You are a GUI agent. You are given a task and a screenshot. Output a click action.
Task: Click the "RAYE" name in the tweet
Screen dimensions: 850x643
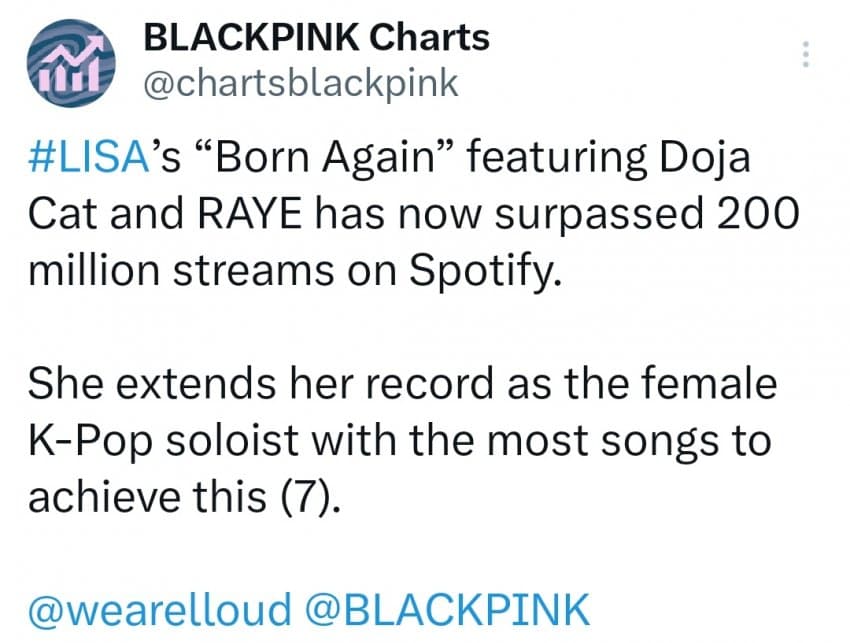[250, 214]
